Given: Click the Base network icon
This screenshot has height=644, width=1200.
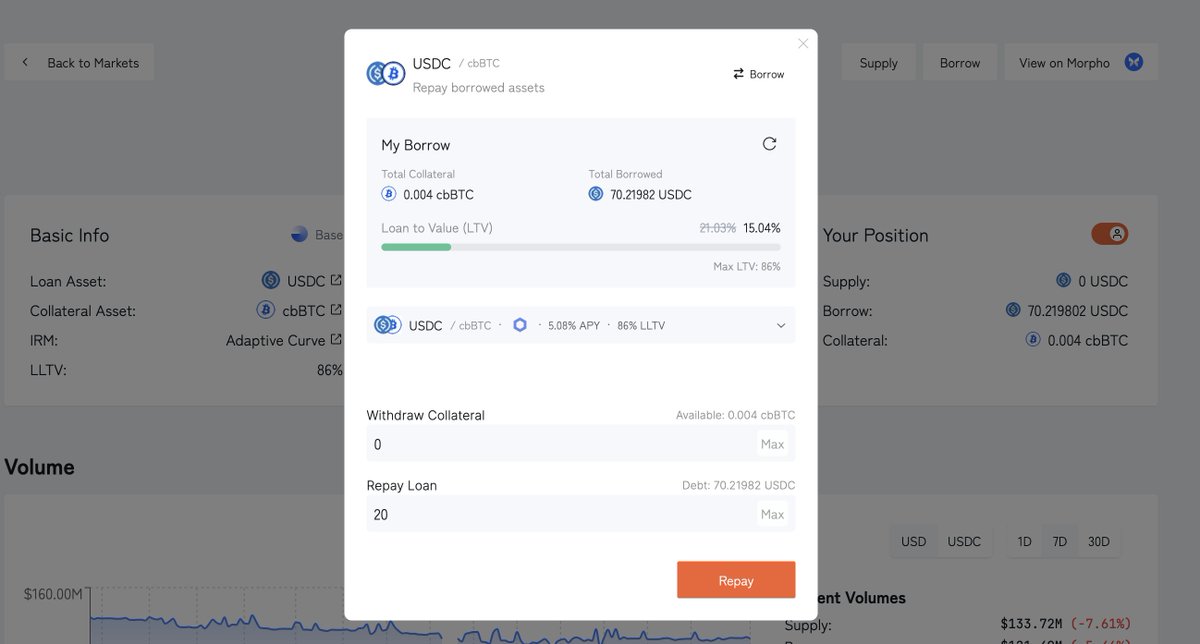Looking at the screenshot, I should click(299, 235).
